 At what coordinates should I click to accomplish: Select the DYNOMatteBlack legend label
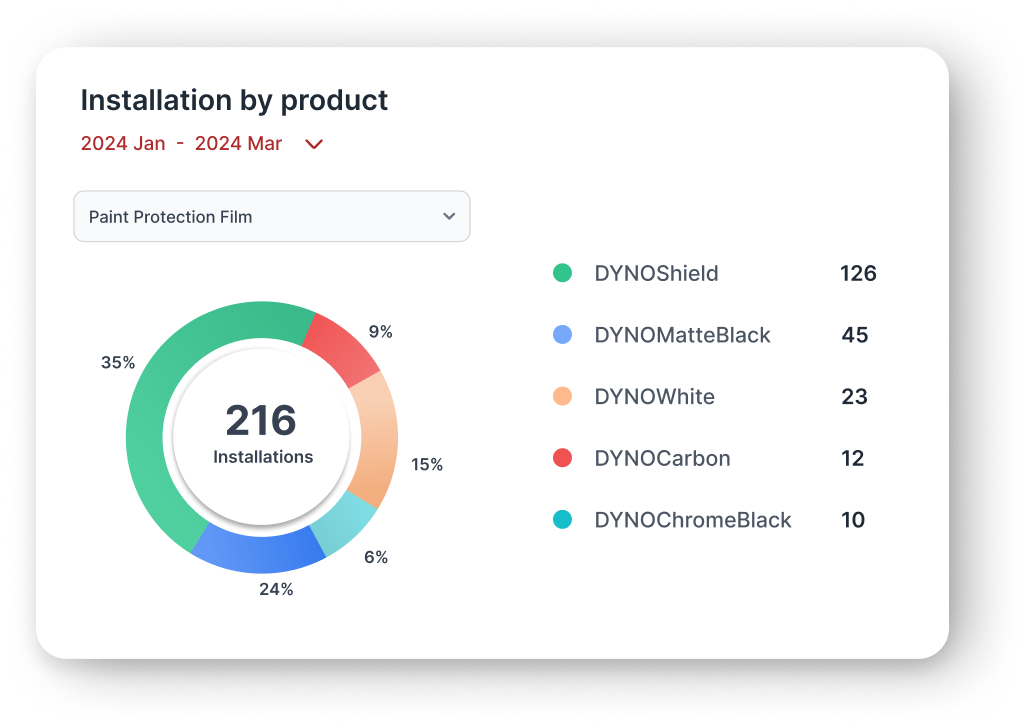point(682,335)
